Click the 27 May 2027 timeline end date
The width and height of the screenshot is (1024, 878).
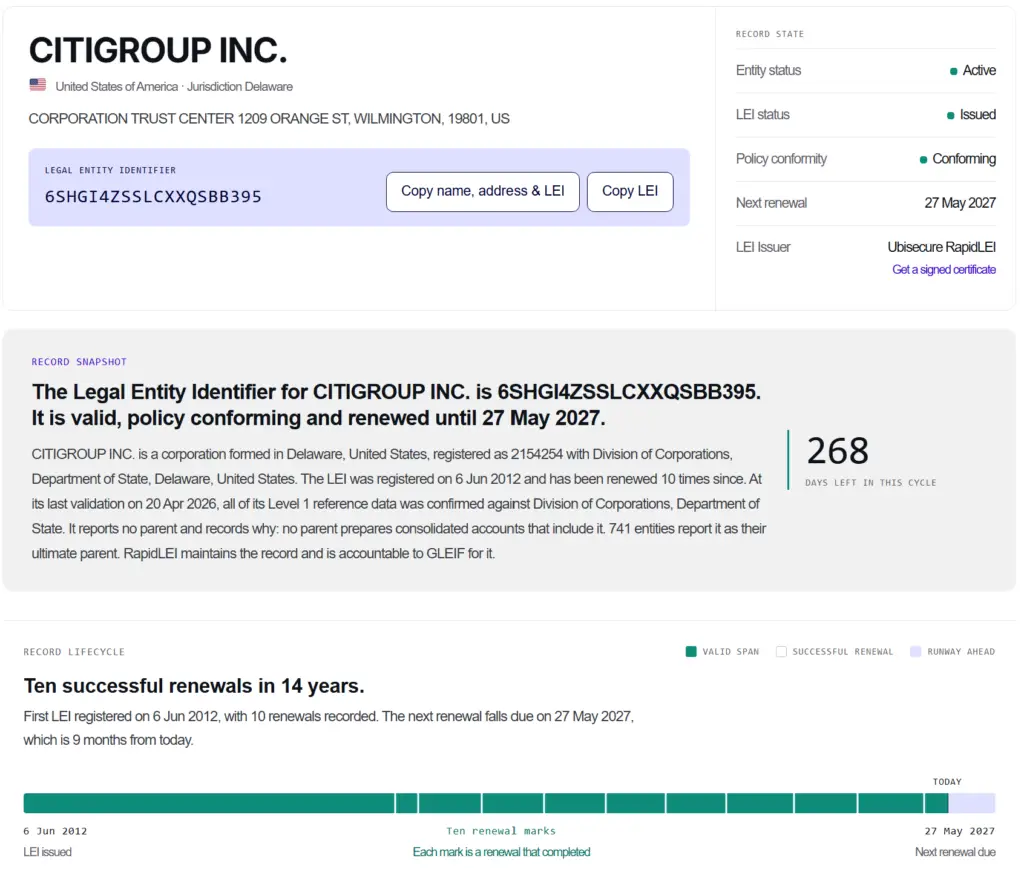[959, 831]
